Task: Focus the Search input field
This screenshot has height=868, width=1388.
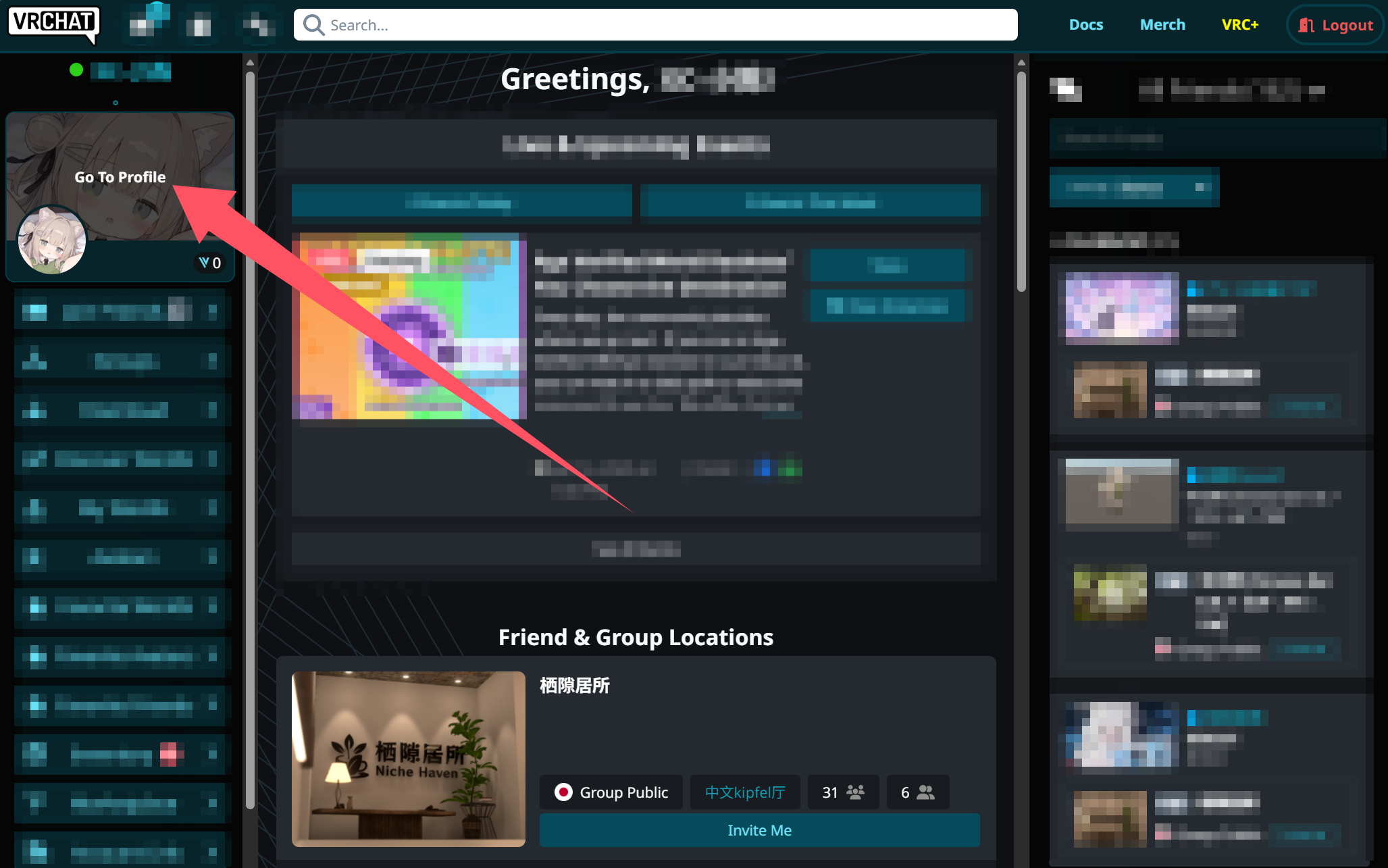Action: pyautogui.click(x=655, y=25)
